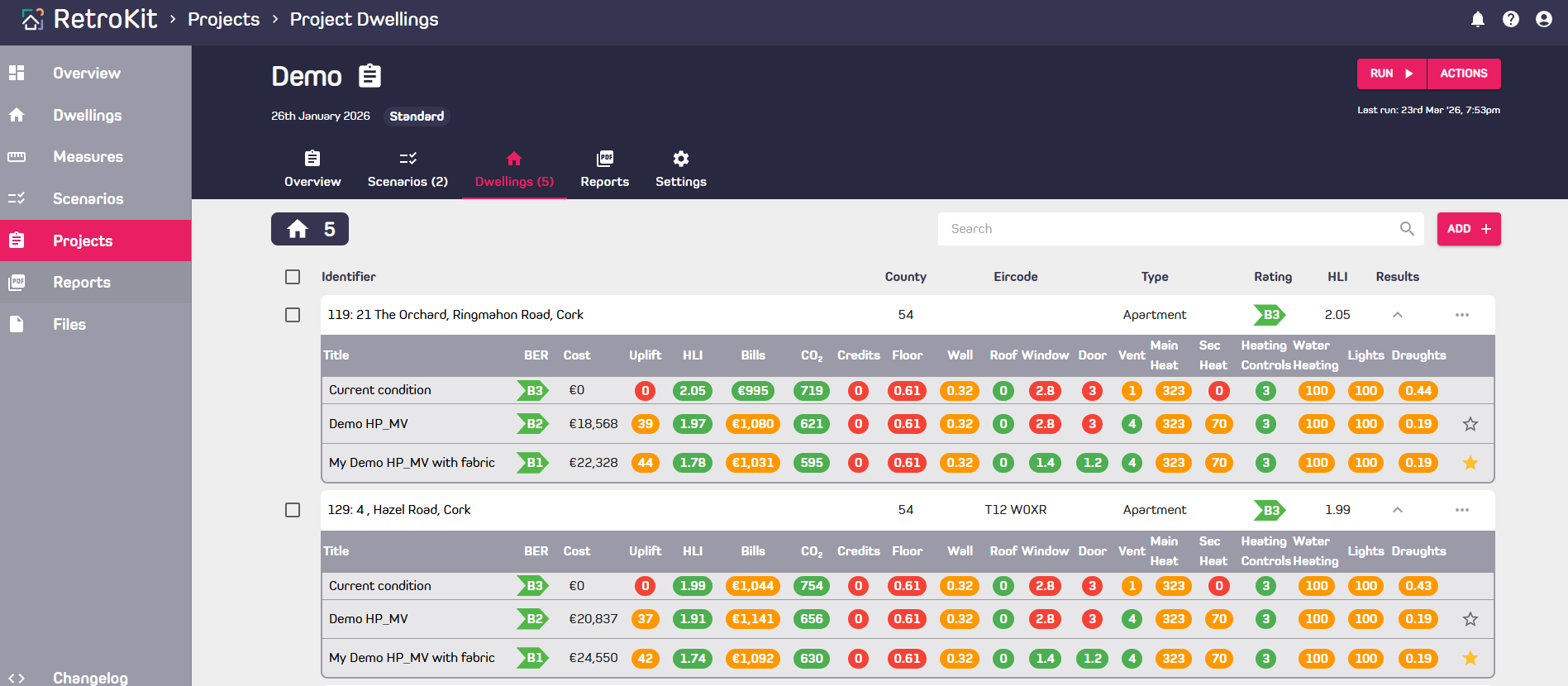The width and height of the screenshot is (1568, 686).
Task: Click the notifications bell icon
Action: coord(1478,19)
